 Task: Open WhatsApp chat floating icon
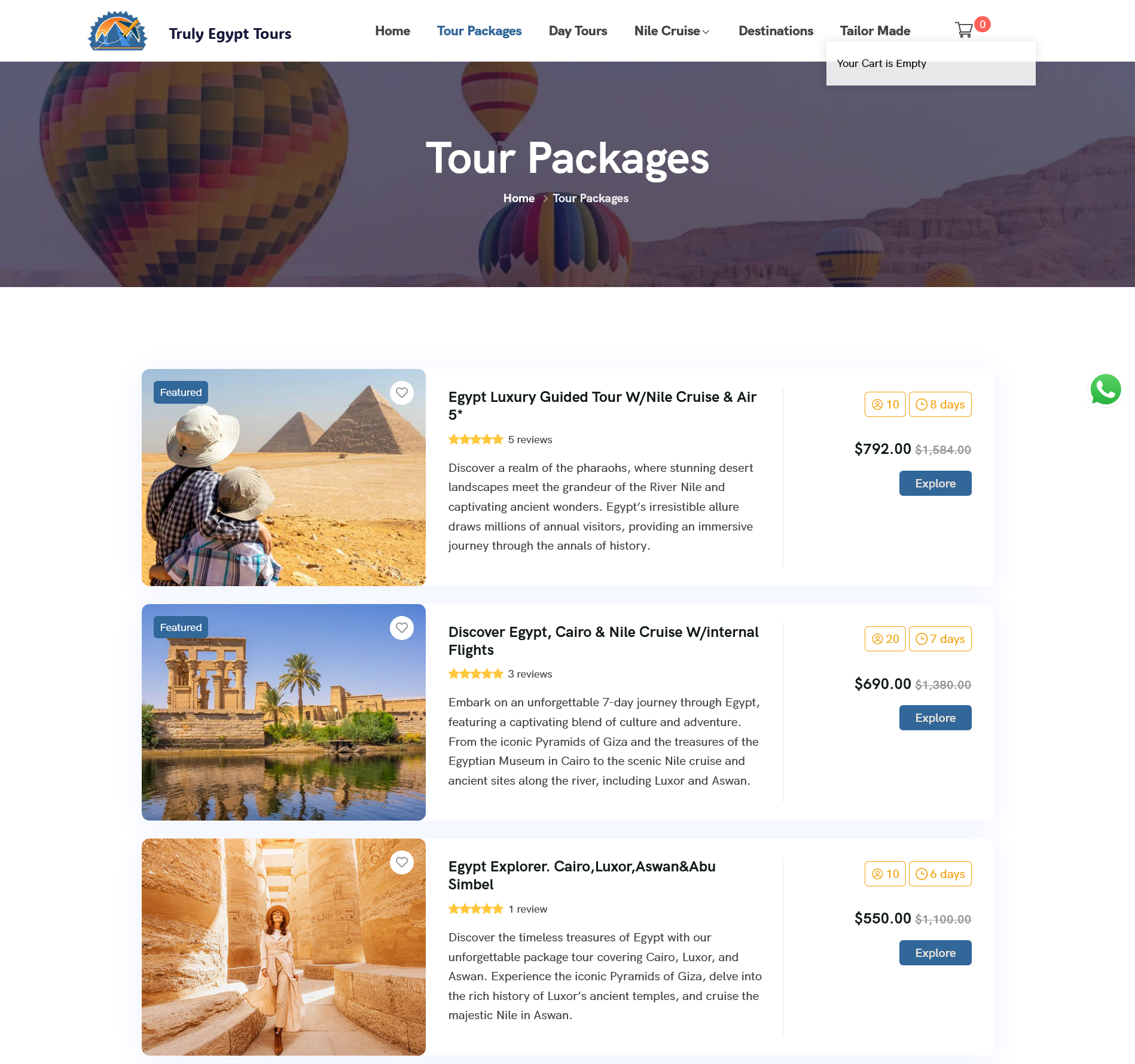point(1105,389)
